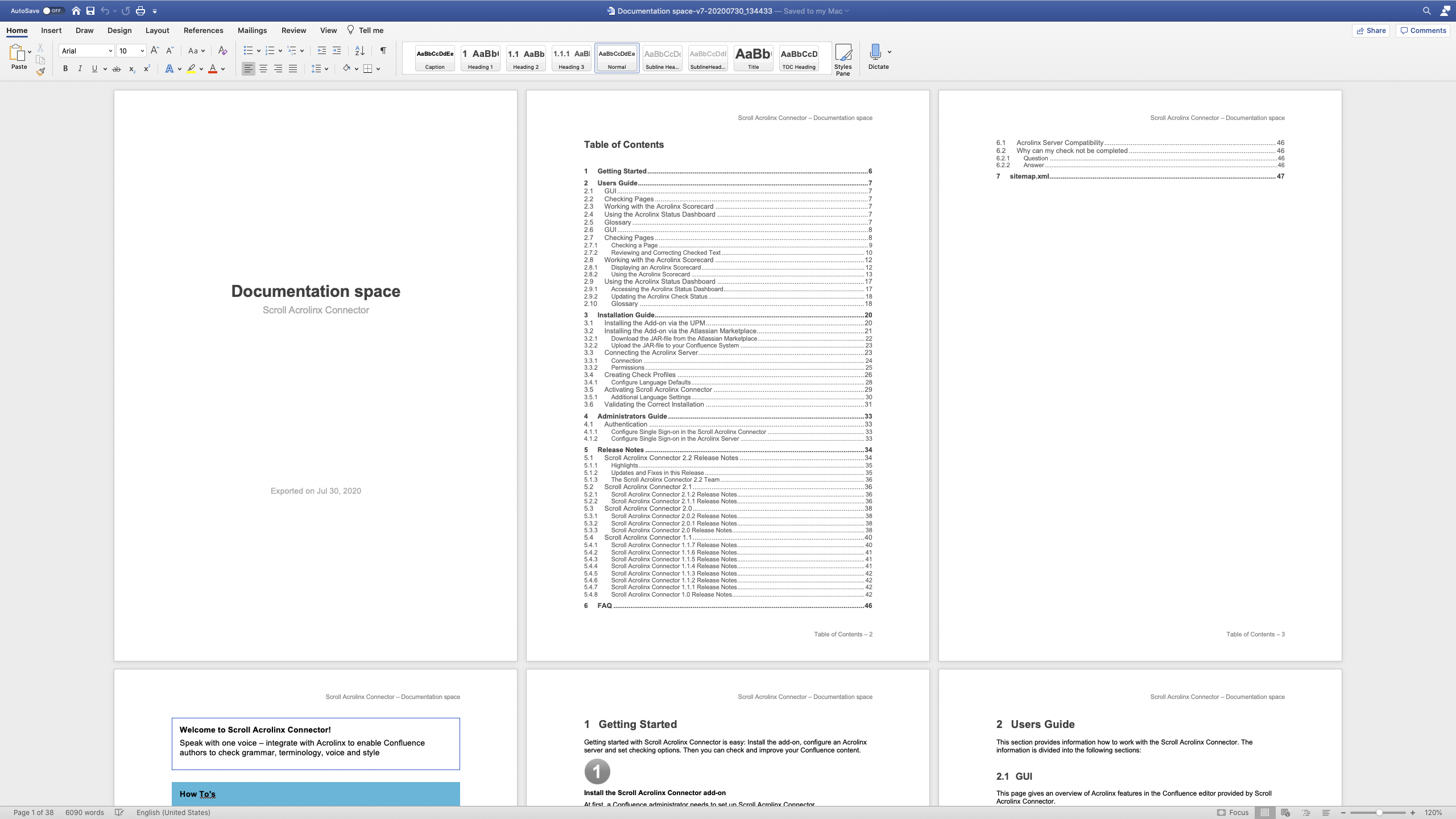Image resolution: width=1456 pixels, height=819 pixels.
Task: Apply italic formatting
Action: pyautogui.click(x=80, y=68)
